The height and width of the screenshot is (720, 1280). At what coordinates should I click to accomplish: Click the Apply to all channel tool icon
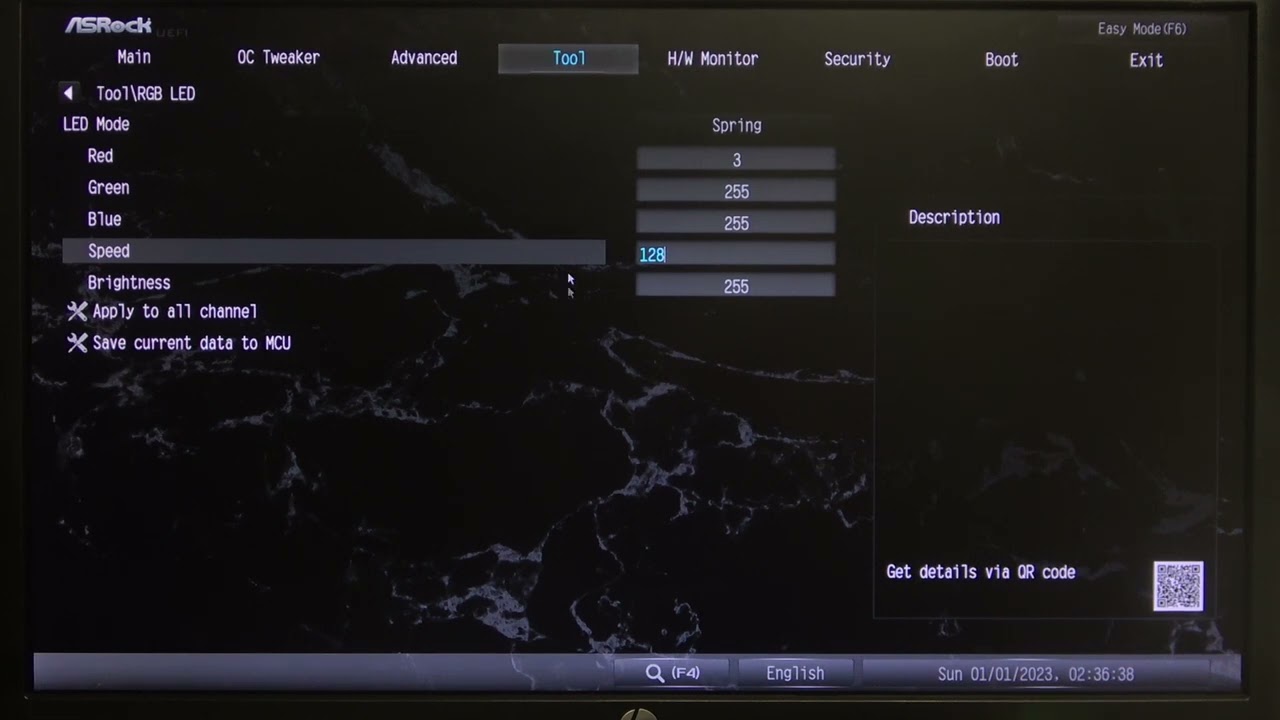[77, 311]
